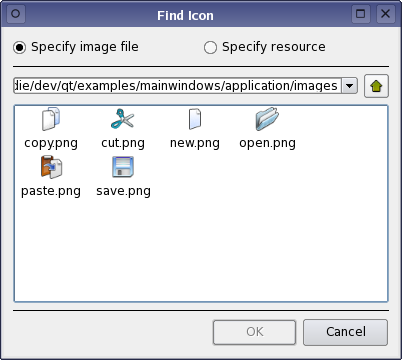
Task: Click the Cancel button
Action: point(345,332)
